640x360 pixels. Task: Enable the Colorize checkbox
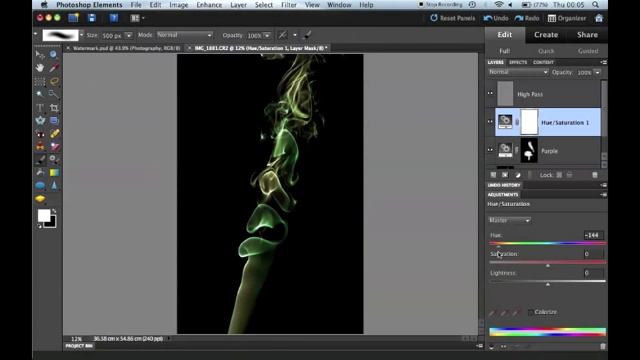(530, 312)
